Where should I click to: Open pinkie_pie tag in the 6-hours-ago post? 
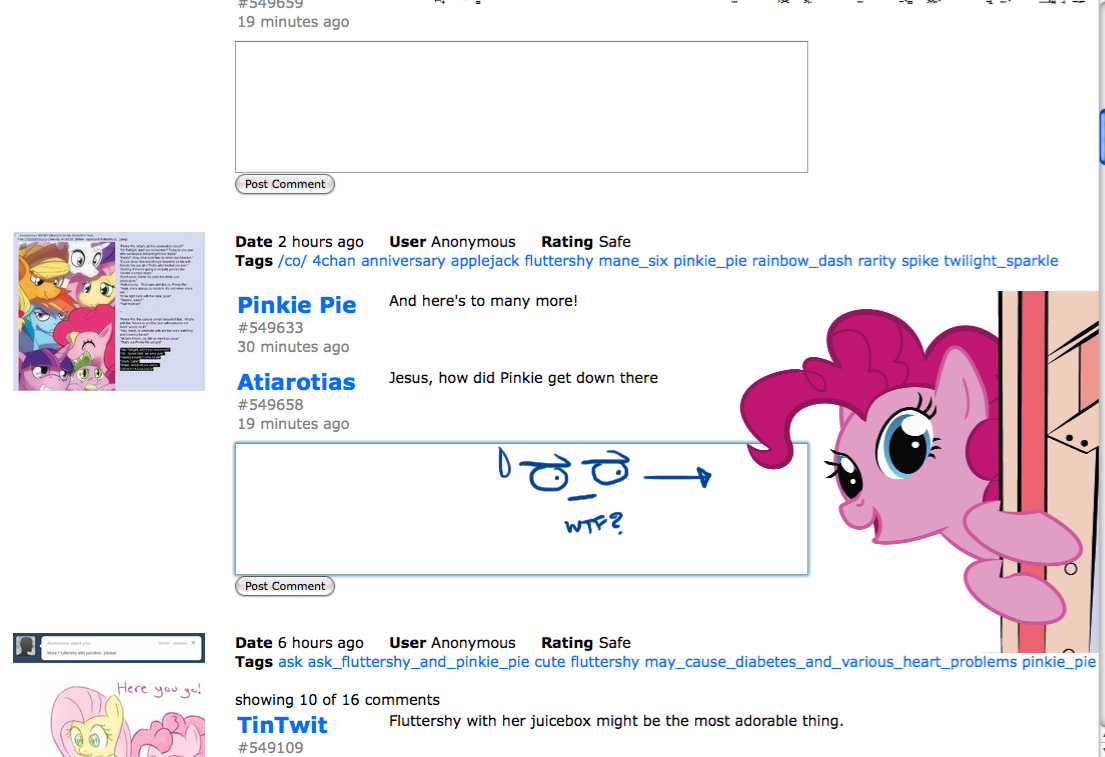click(1058, 663)
